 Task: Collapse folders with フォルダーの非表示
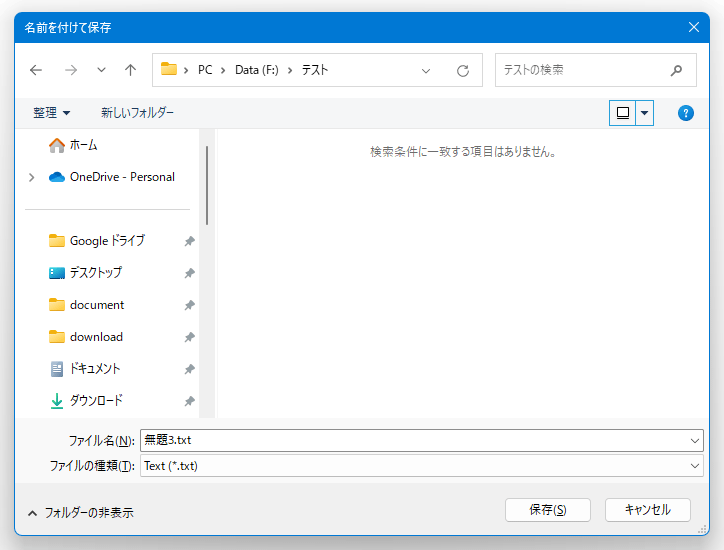80,512
